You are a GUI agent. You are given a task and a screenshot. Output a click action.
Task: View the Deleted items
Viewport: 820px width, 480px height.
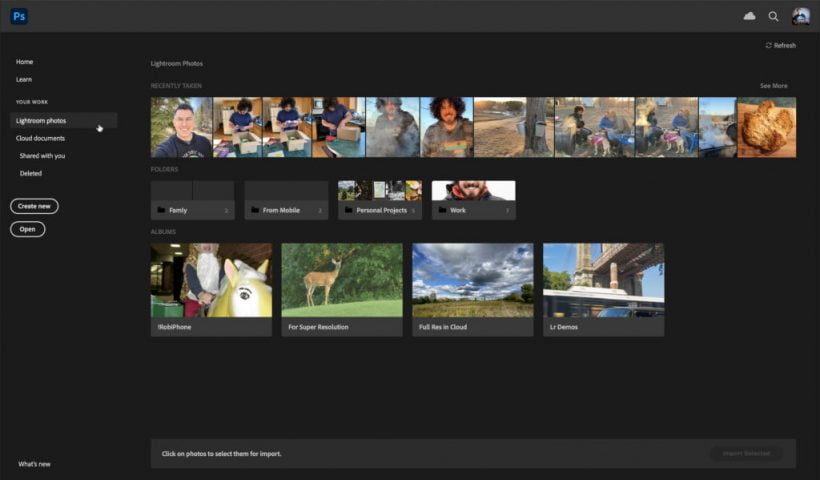(x=31, y=173)
